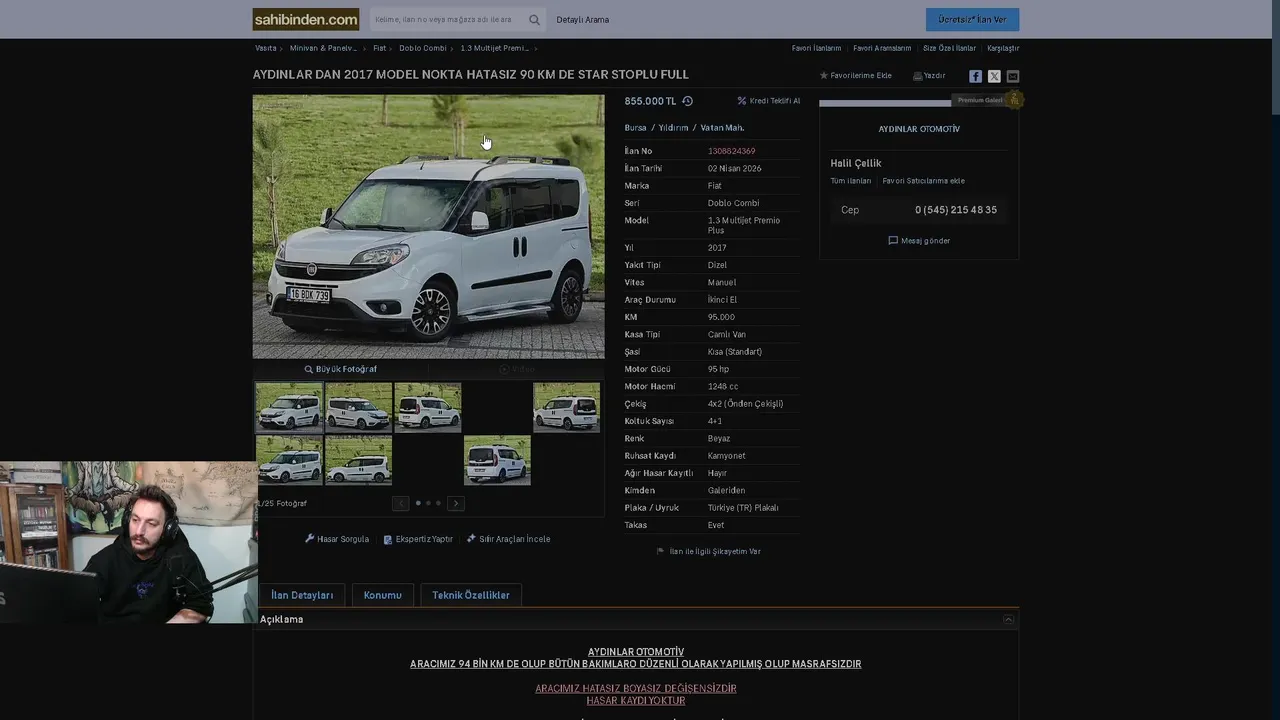
Task: Click the search magnifier icon in the header
Action: point(535,20)
